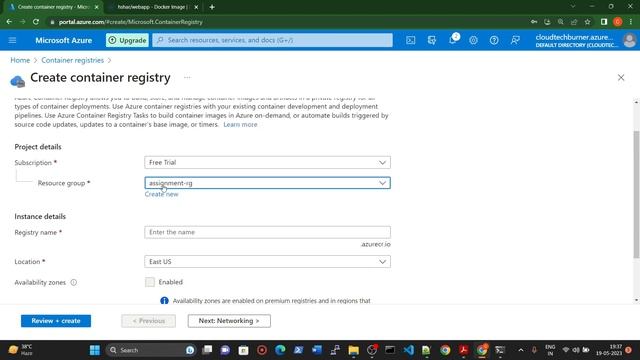
Task: Bookmark this page with the star icon
Action: coord(587,22)
